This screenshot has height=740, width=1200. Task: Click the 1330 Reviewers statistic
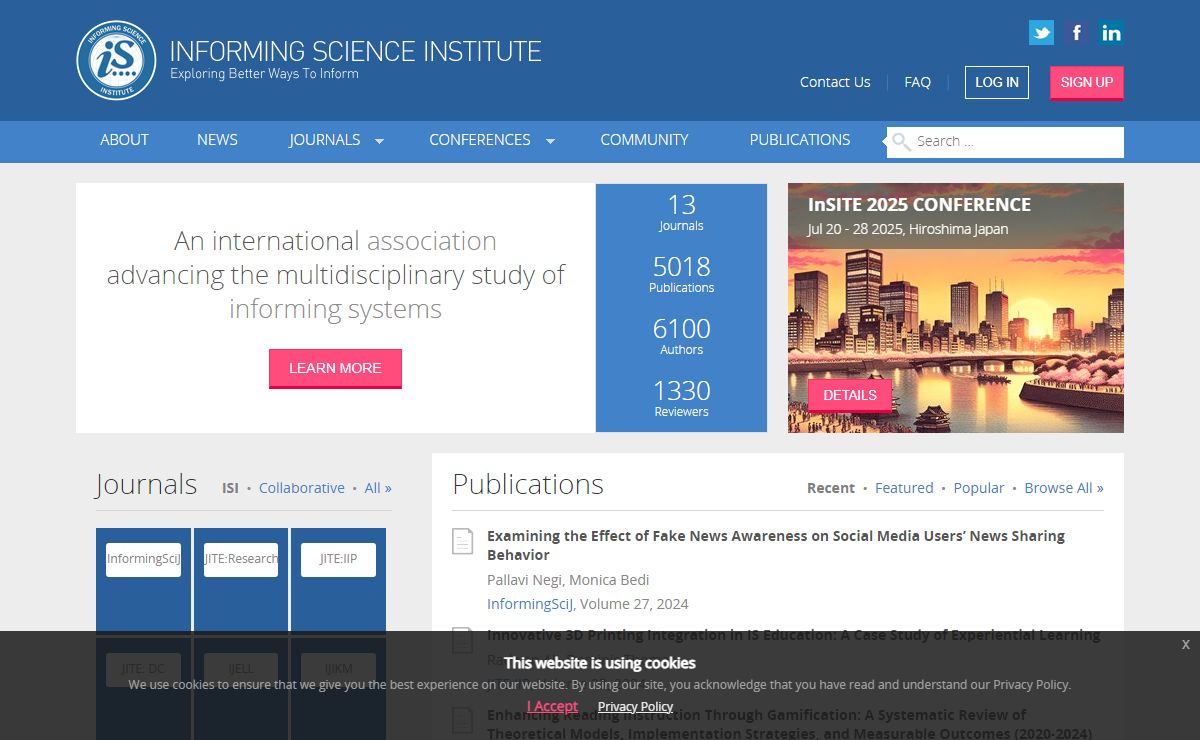[x=681, y=398]
